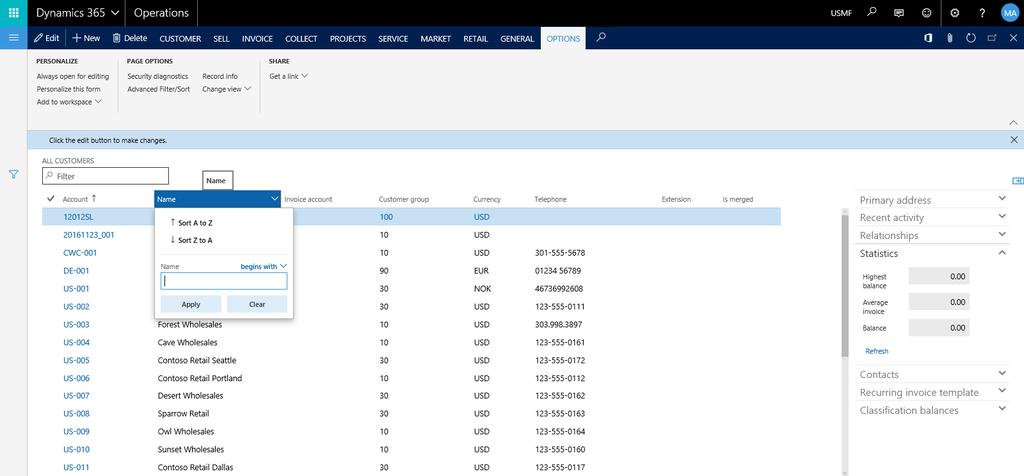Viewport: 1024px width, 476px height.
Task: Focus the All Customers Filter box
Action: pyautogui.click(x=106, y=176)
